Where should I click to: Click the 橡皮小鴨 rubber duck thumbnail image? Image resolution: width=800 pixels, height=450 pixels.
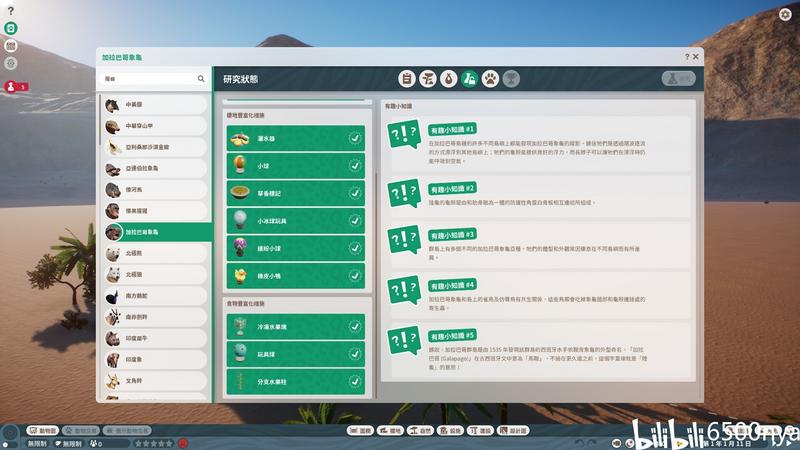[240, 276]
